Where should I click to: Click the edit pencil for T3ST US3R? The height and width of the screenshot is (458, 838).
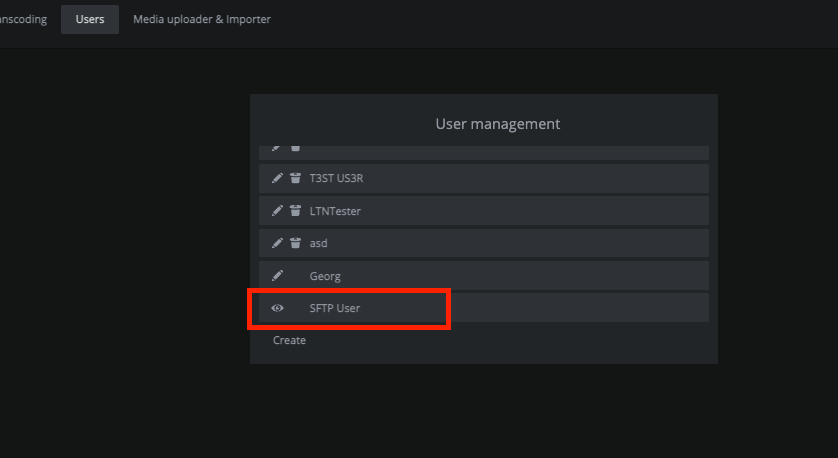tap(278, 179)
